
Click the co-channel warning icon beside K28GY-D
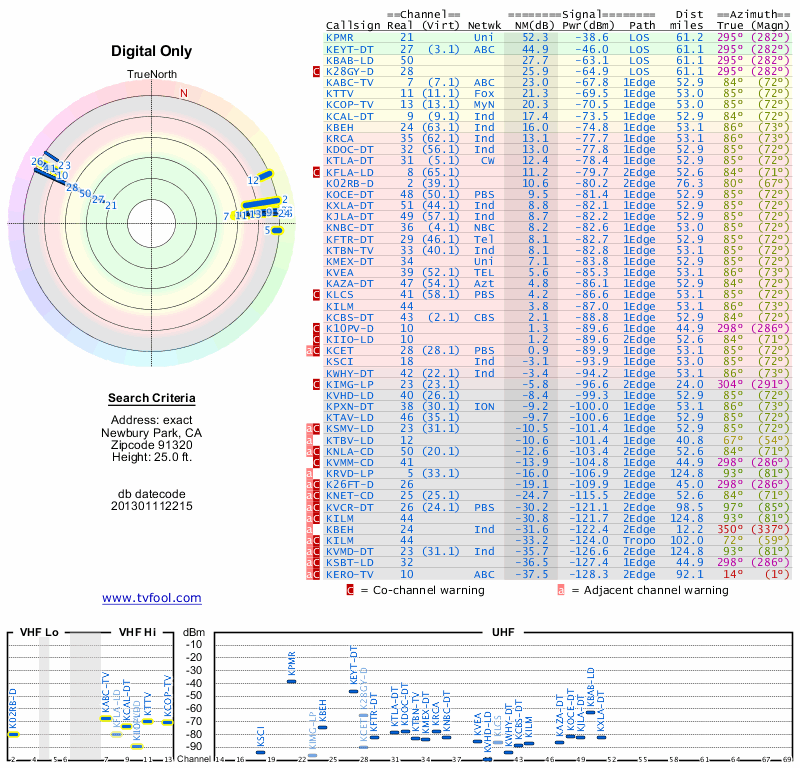317,71
